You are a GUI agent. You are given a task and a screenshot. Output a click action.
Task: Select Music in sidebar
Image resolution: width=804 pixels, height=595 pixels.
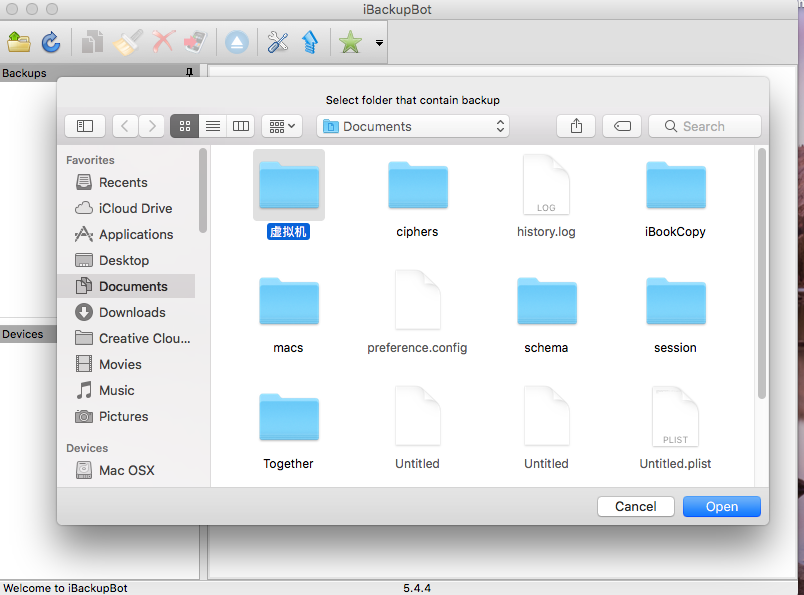[126, 390]
